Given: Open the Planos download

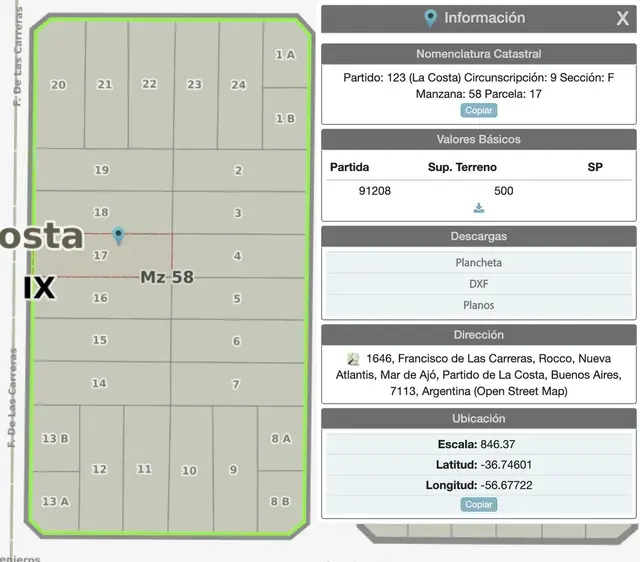Looking at the screenshot, I should [479, 305].
